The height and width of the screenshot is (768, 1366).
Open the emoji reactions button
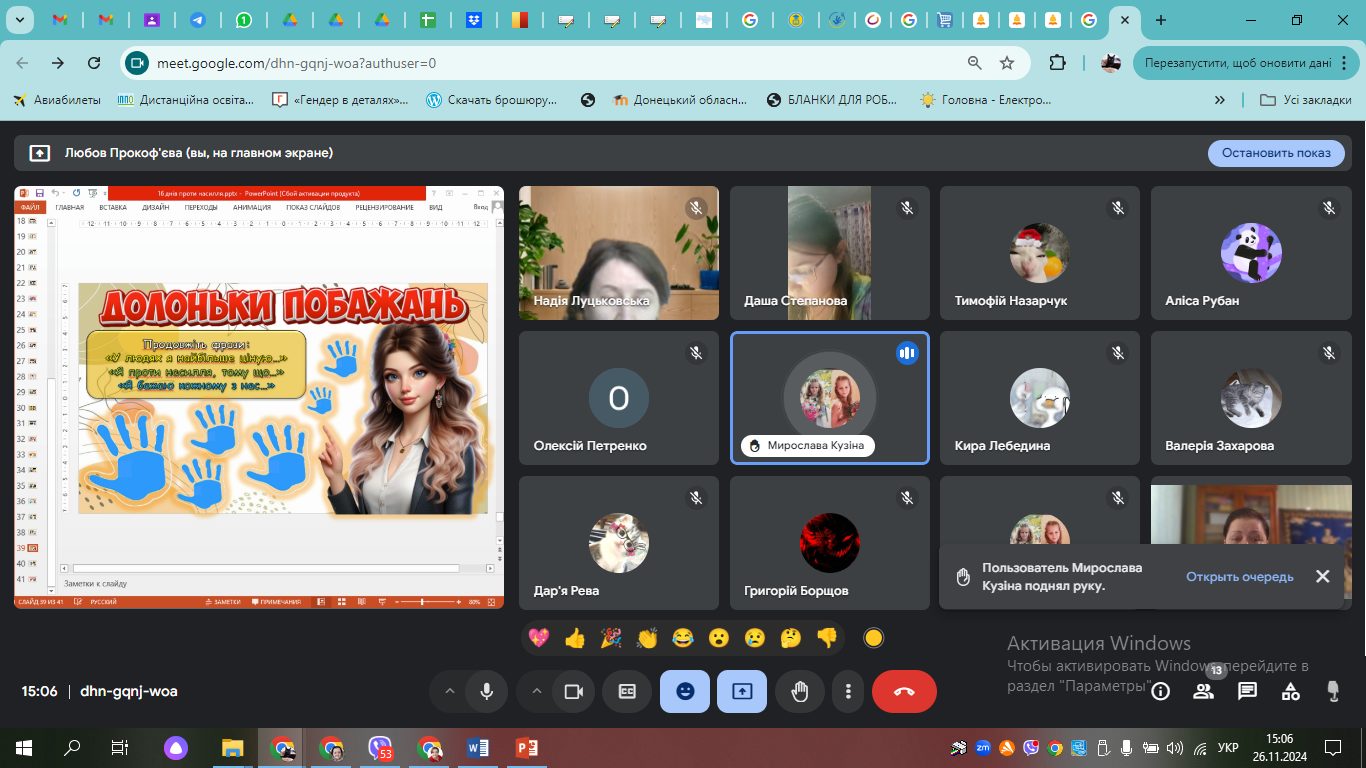[x=685, y=691]
